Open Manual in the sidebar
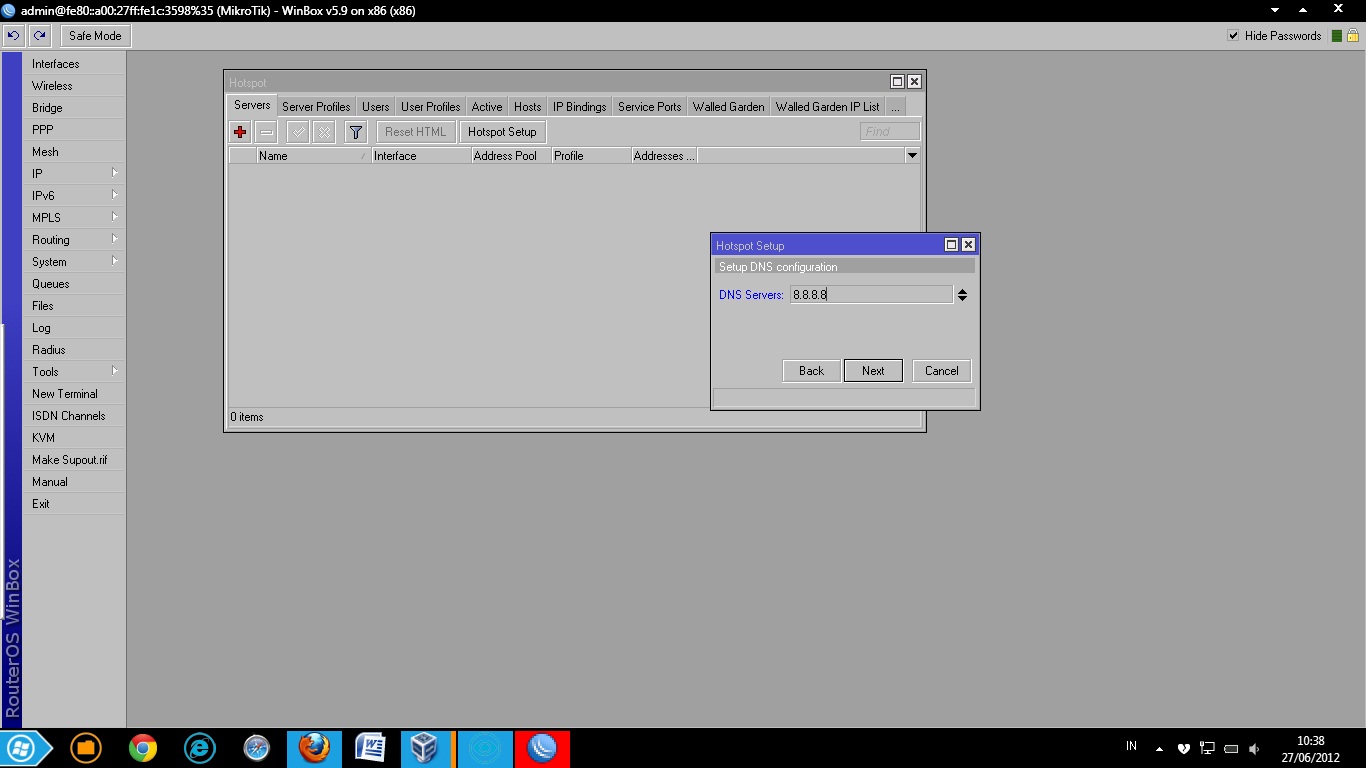 [x=75, y=482]
